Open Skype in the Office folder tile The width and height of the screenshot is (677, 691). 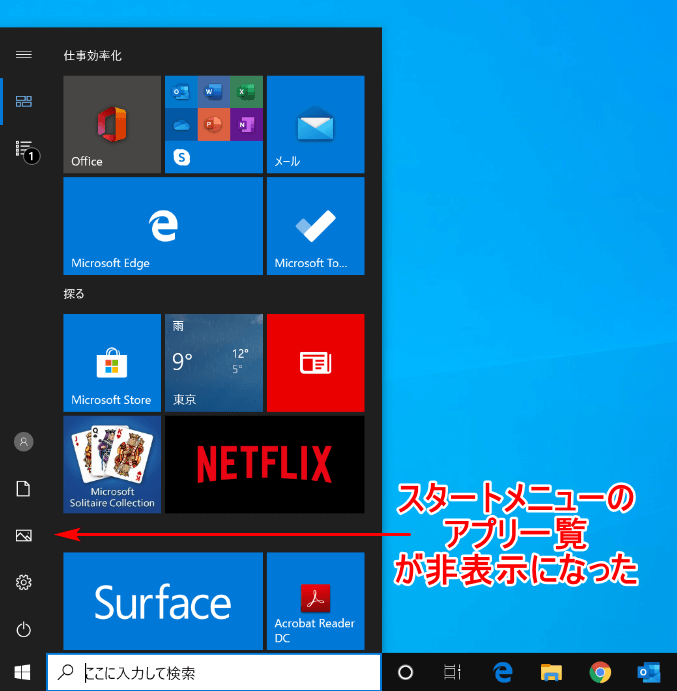tap(181, 157)
